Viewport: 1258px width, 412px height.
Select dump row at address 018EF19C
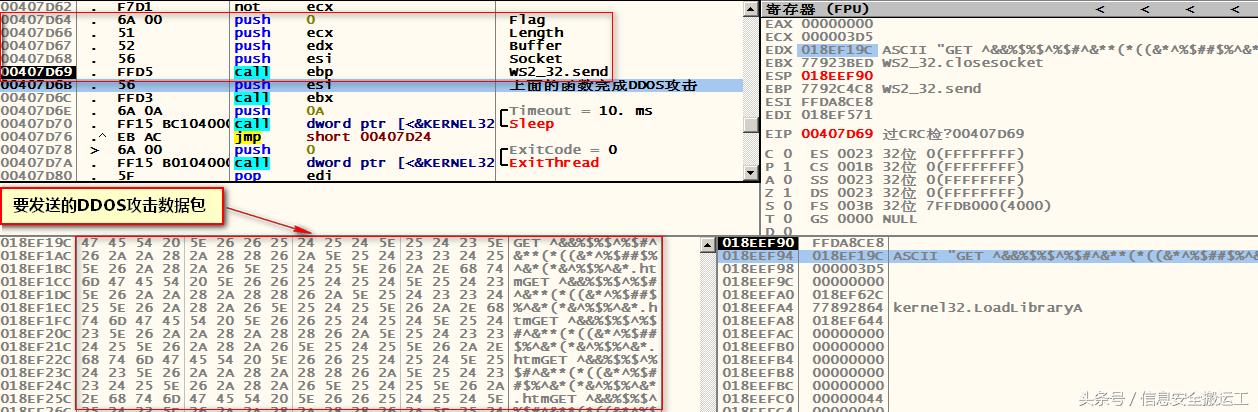click(35, 243)
